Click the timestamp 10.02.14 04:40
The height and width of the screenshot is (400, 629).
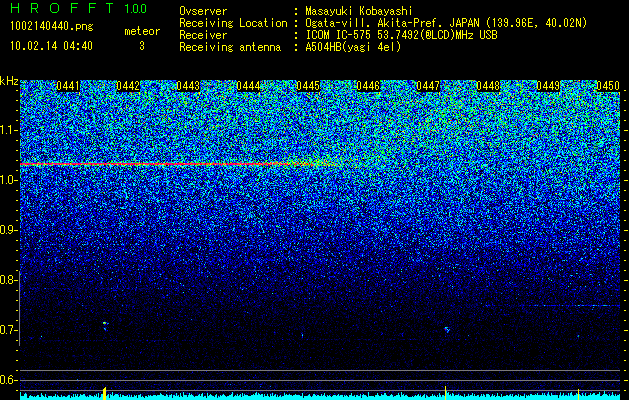point(51,46)
